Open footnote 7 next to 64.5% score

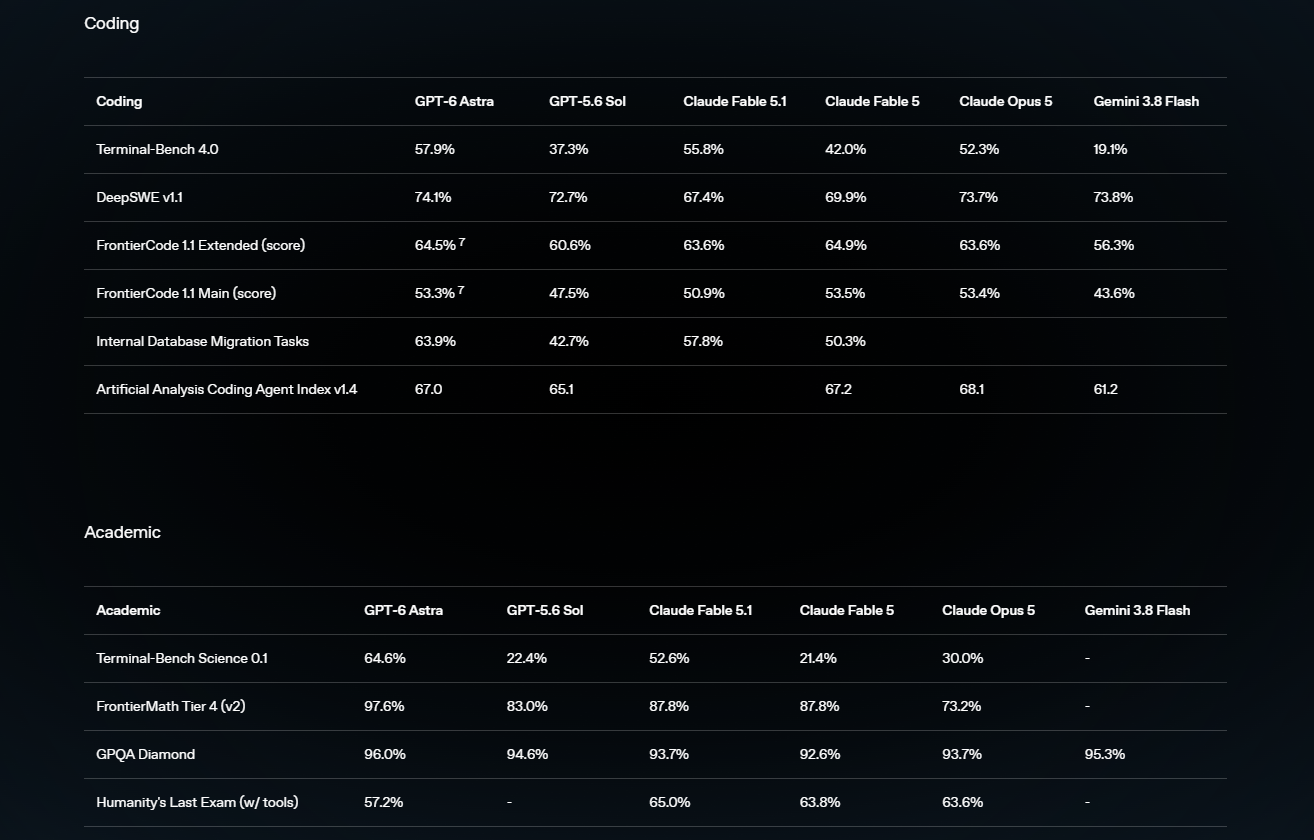coord(461,241)
